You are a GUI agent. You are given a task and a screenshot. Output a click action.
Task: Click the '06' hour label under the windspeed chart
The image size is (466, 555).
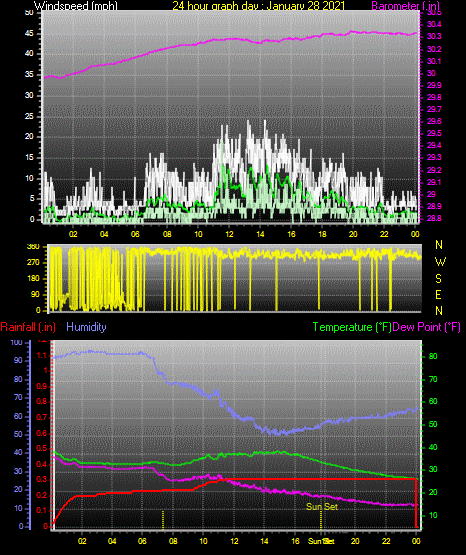click(135, 234)
